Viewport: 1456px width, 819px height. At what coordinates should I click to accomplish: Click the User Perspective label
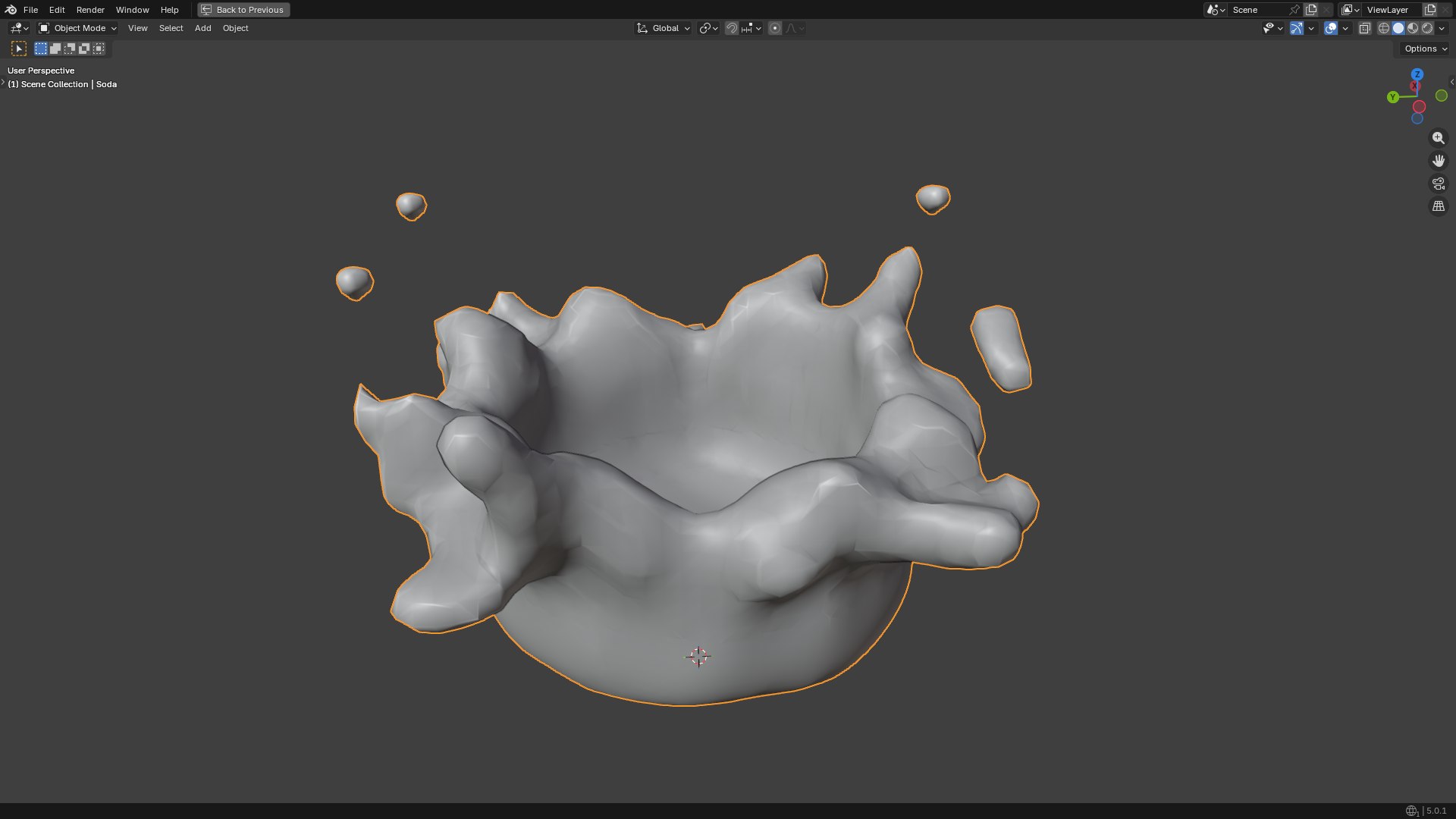[x=41, y=71]
